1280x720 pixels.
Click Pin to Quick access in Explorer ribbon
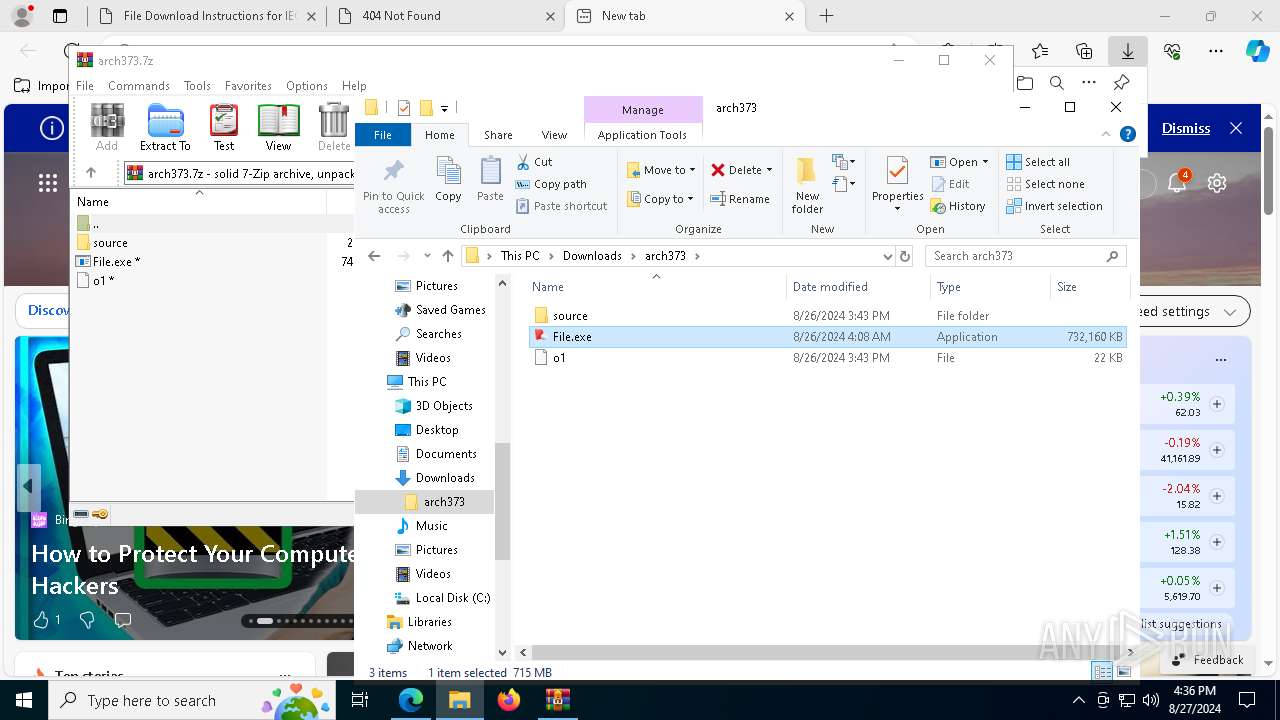(393, 186)
